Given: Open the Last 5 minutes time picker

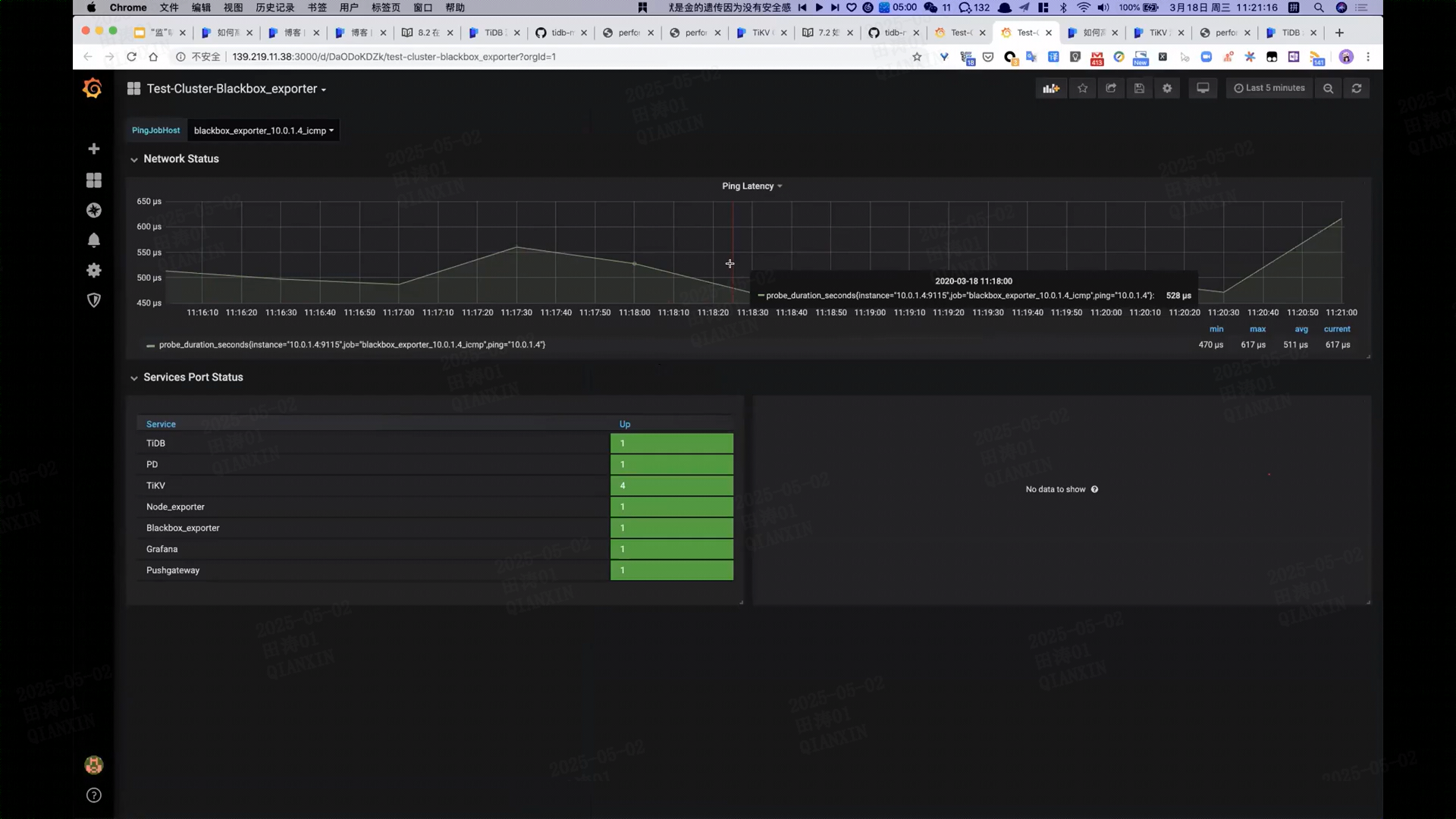Looking at the screenshot, I should 1269,89.
